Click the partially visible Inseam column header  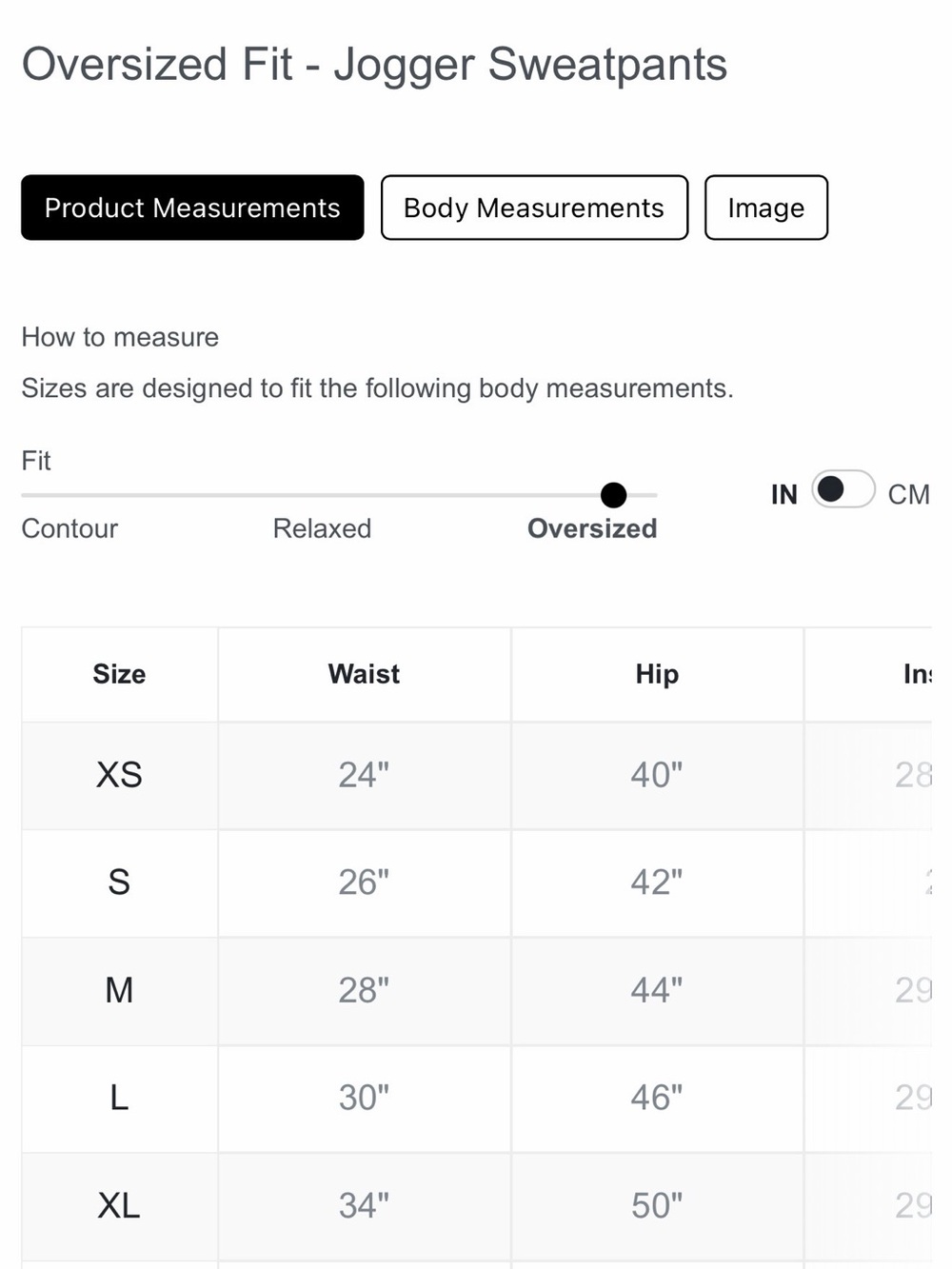(868, 674)
